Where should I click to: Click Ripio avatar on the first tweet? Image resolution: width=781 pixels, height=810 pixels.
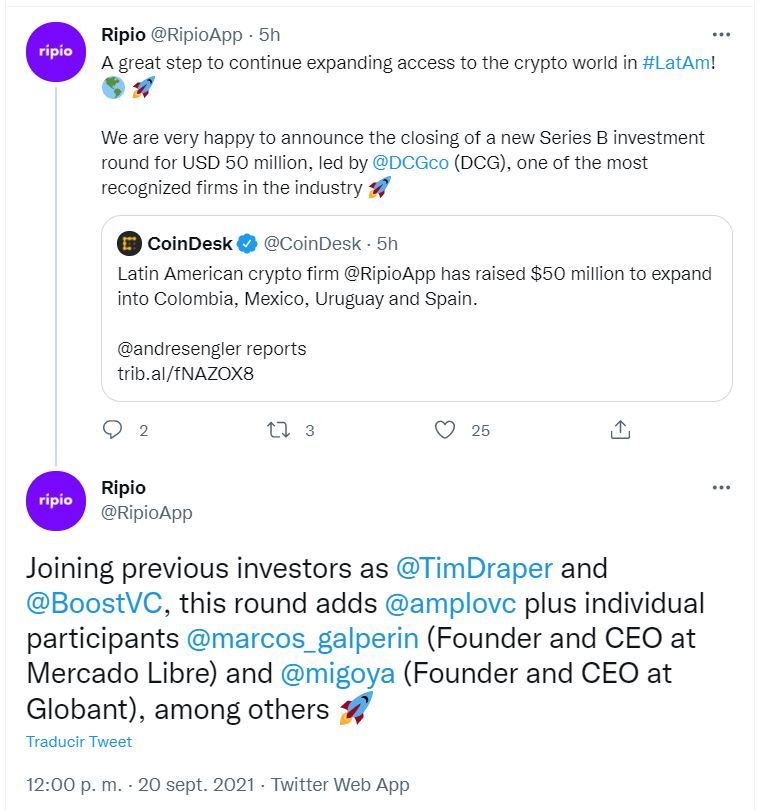click(56, 52)
